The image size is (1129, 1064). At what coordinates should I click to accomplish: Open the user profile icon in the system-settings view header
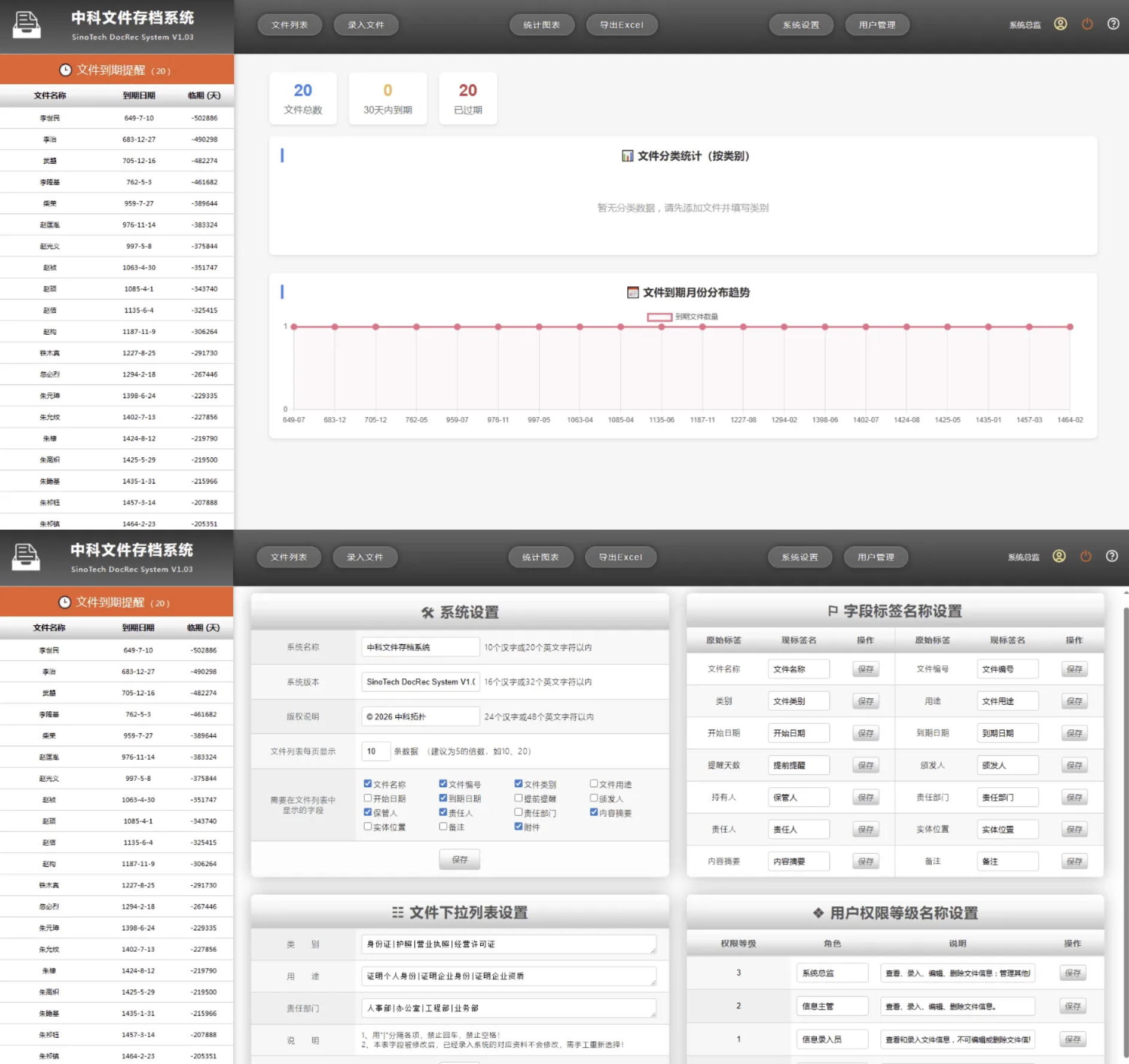click(x=1059, y=556)
